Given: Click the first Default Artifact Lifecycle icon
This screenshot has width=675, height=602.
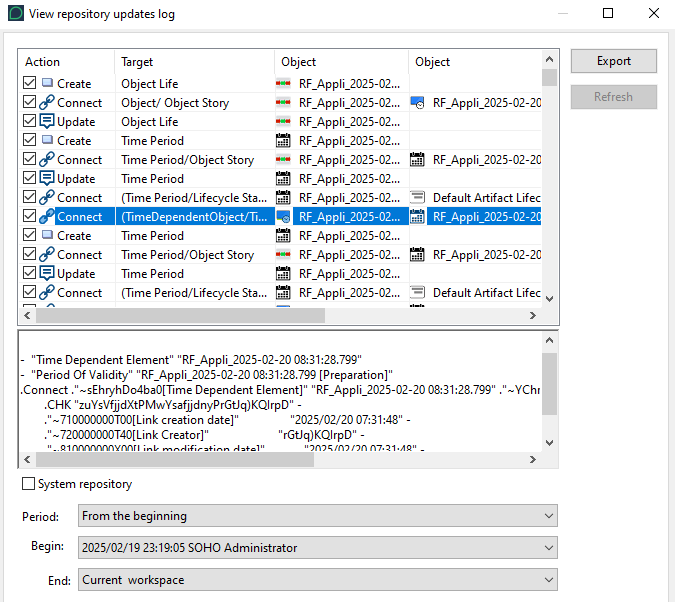Looking at the screenshot, I should [418, 198].
